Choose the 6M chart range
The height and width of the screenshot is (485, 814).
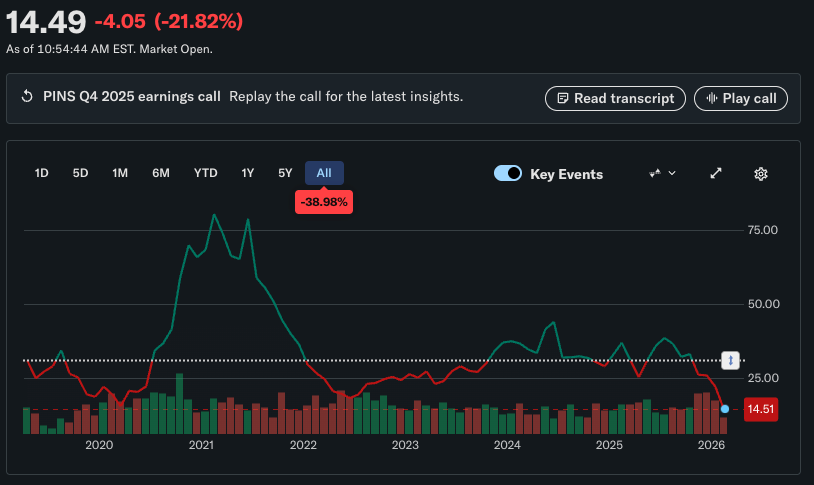pyautogui.click(x=161, y=173)
